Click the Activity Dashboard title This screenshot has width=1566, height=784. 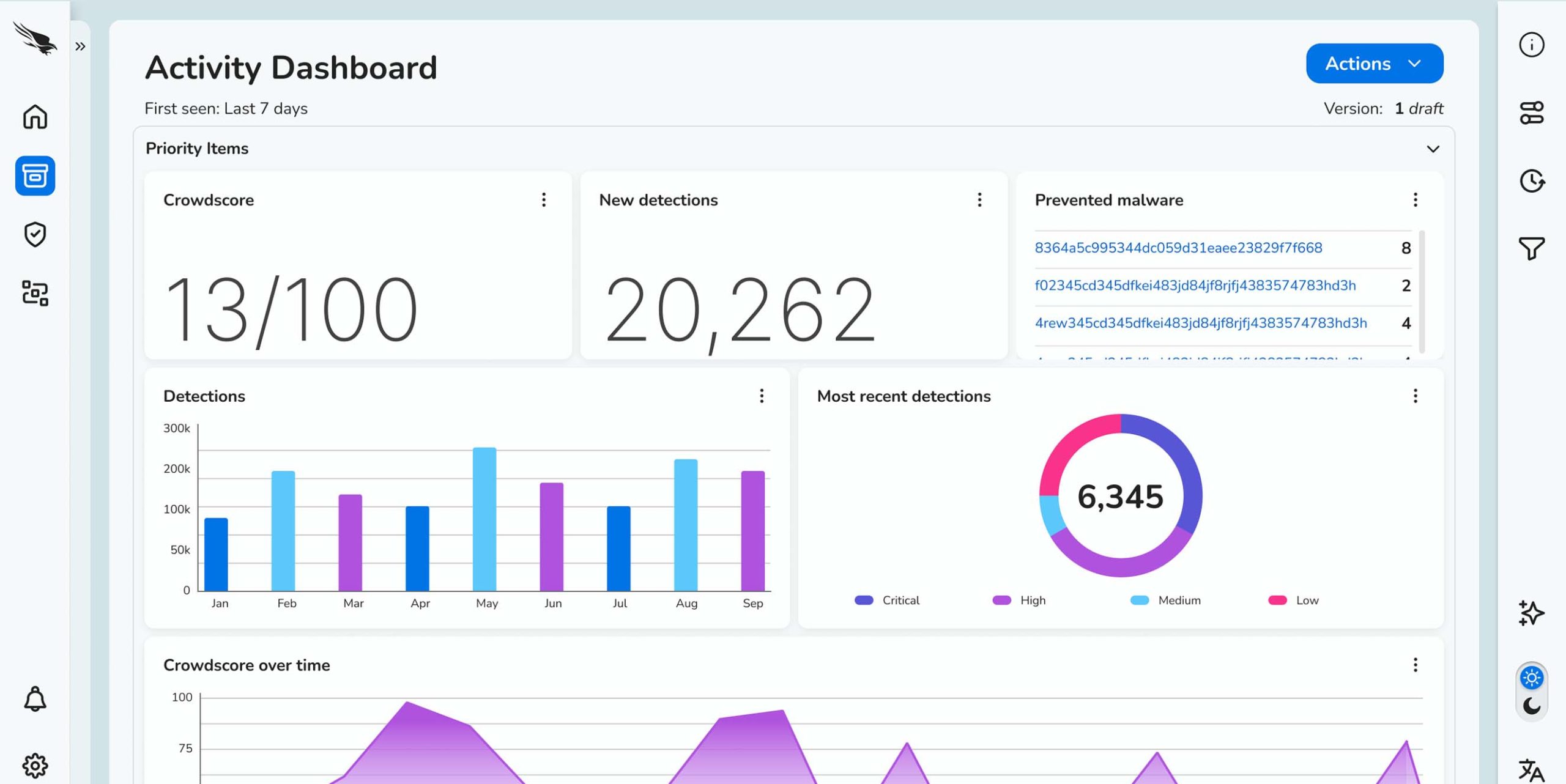click(291, 67)
